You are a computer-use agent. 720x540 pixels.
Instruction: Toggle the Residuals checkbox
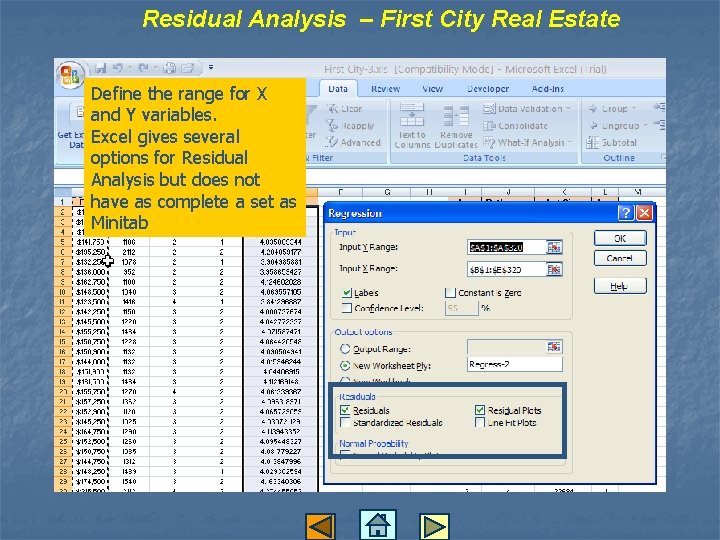pos(345,410)
